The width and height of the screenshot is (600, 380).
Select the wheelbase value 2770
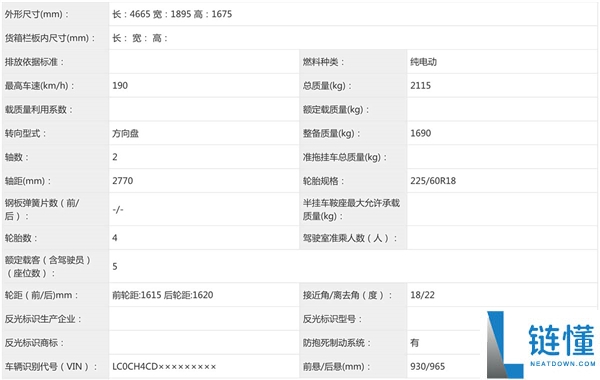point(122,181)
